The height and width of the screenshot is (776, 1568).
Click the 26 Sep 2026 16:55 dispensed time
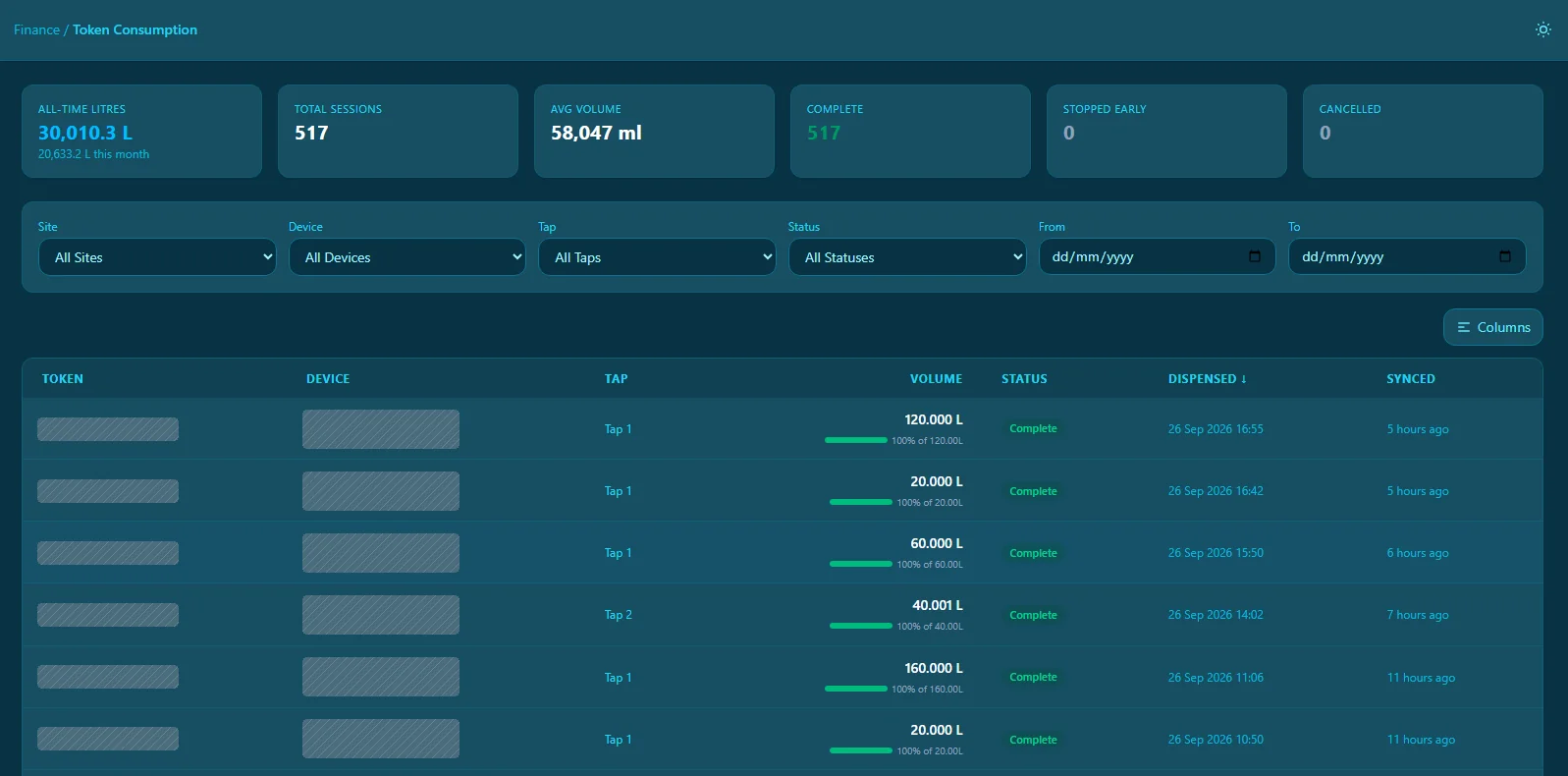(1216, 429)
